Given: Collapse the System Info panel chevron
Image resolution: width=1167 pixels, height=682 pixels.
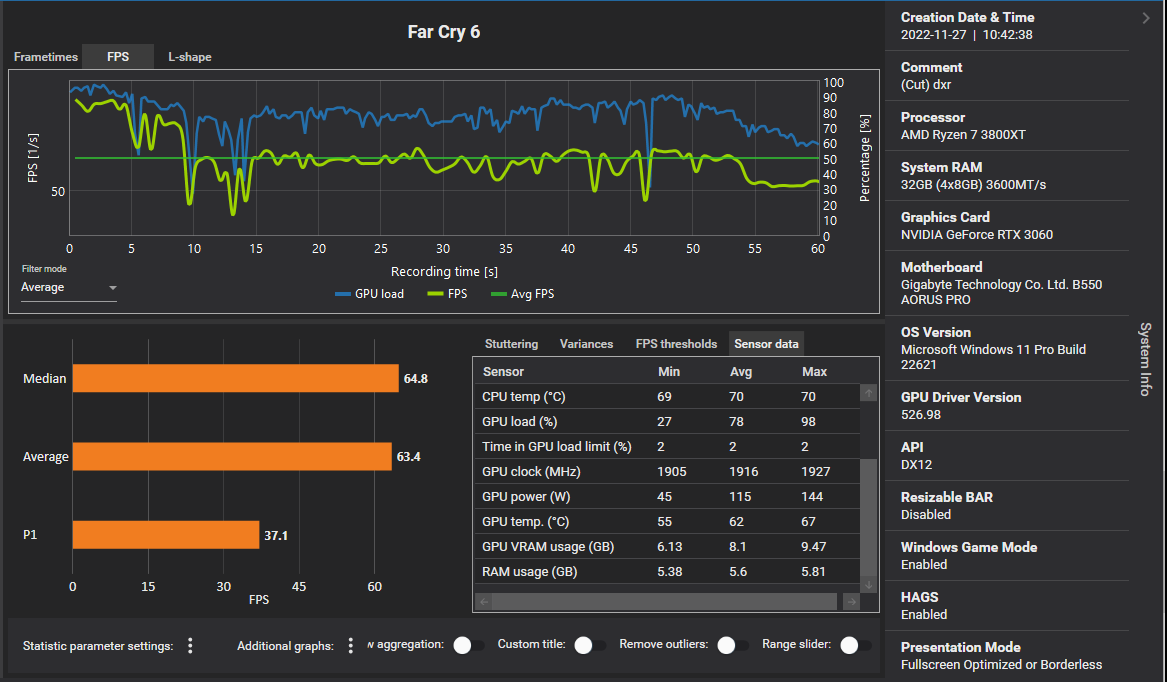Looking at the screenshot, I should pos(1145,18).
